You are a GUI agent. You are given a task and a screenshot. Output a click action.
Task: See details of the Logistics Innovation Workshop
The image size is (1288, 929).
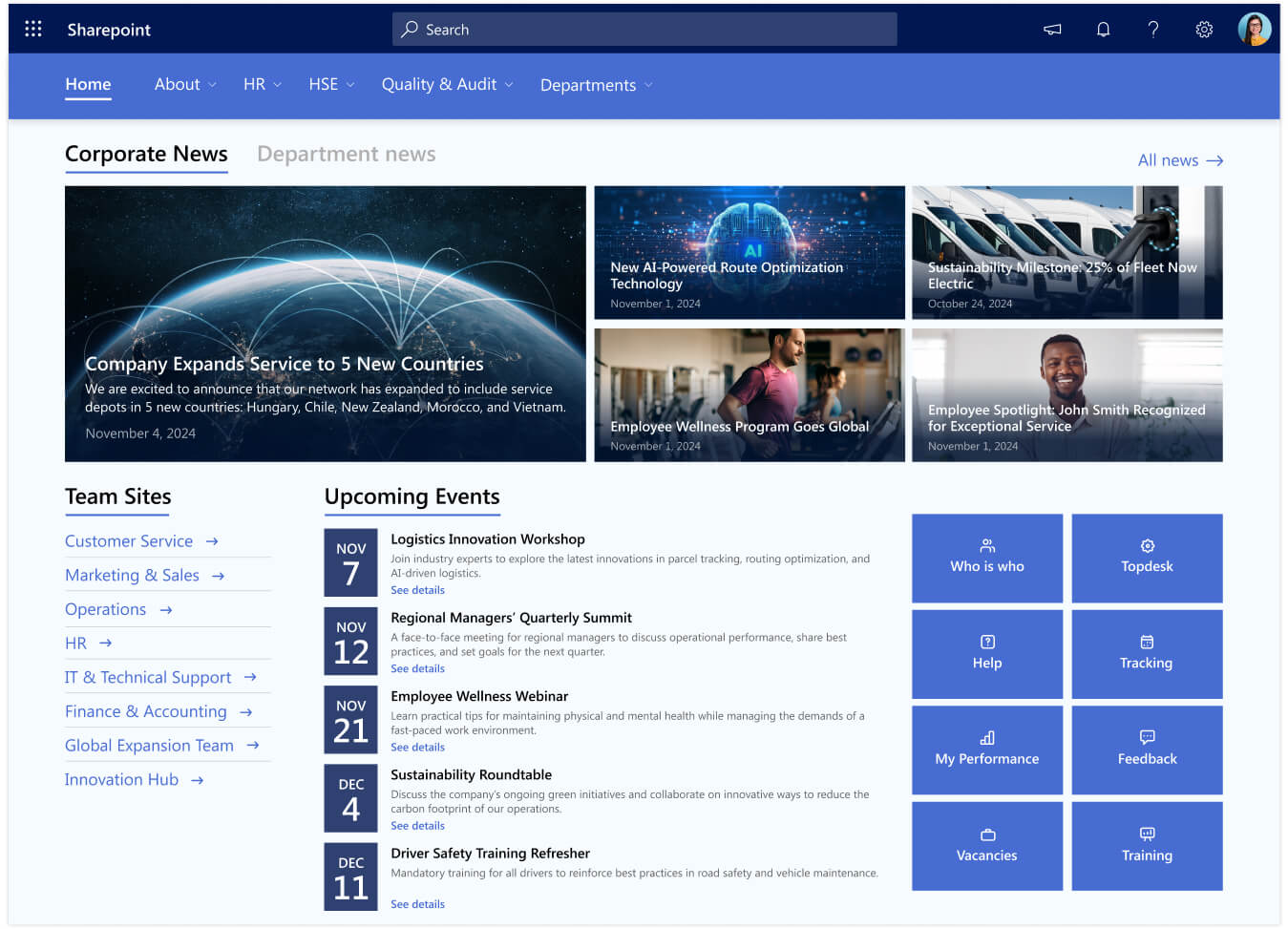tap(417, 590)
